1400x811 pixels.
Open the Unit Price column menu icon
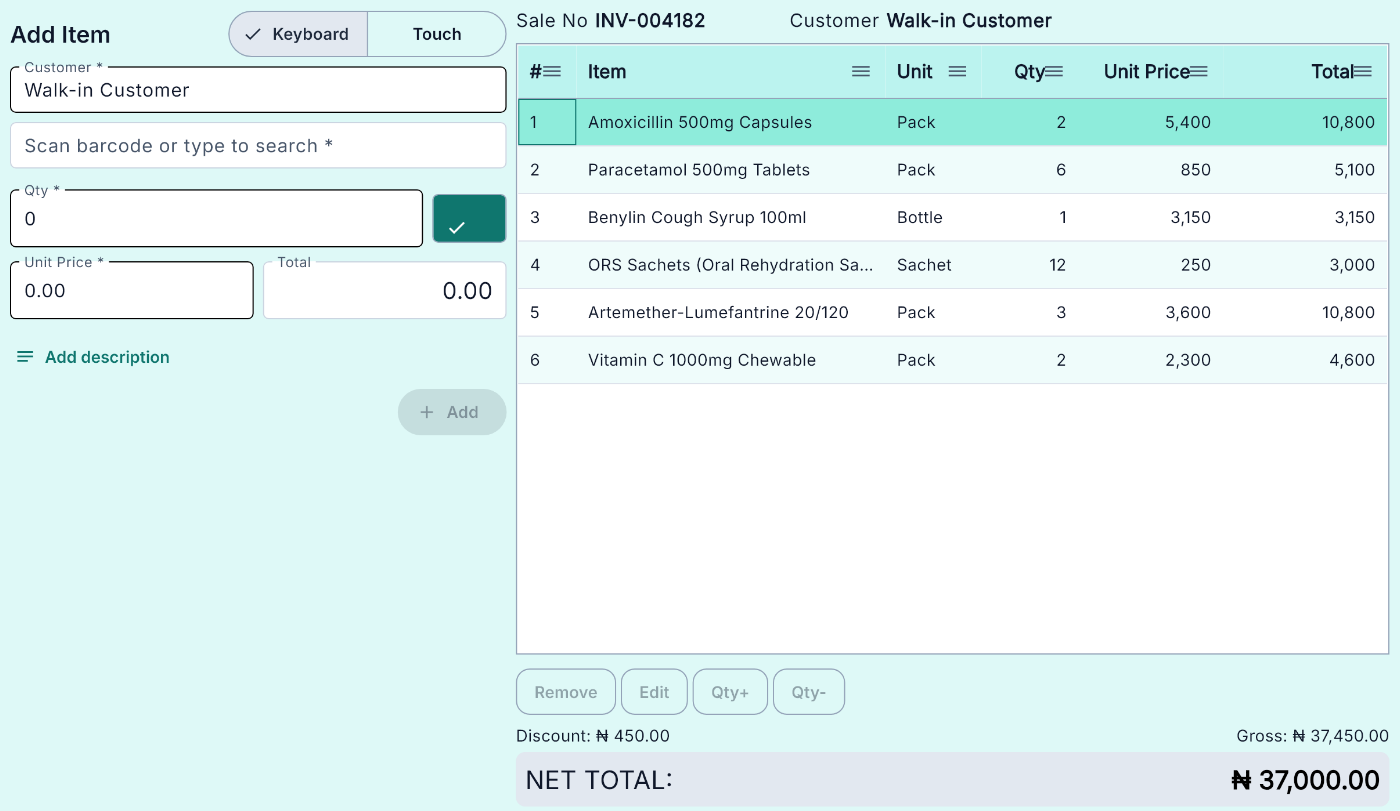pos(1199,71)
